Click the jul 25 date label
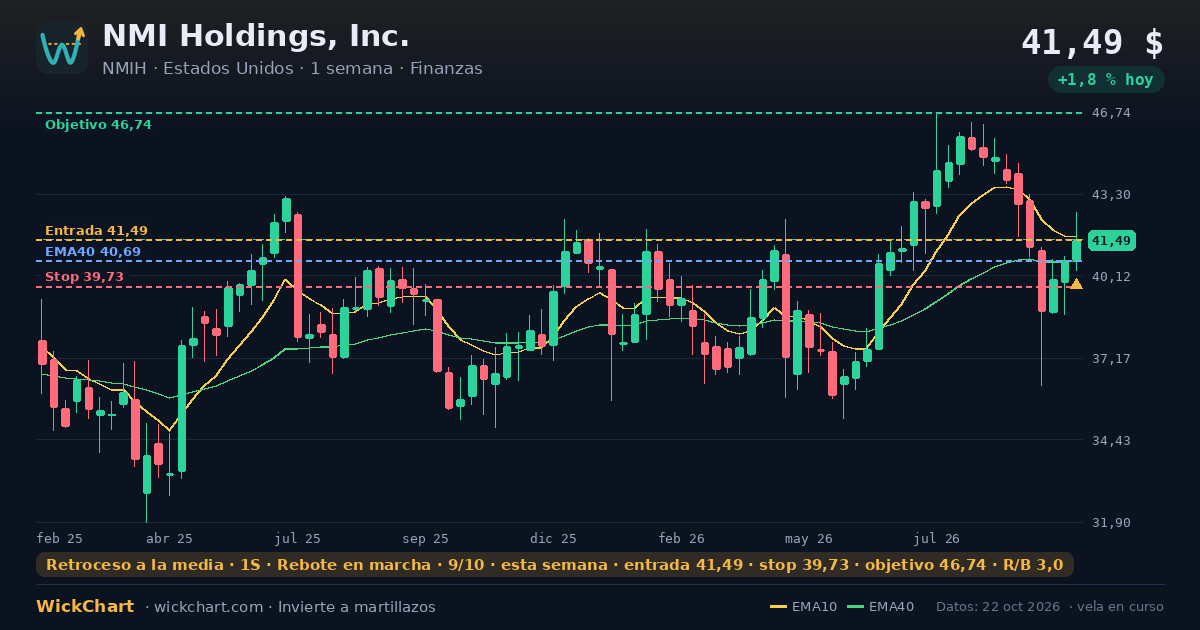 coord(298,538)
